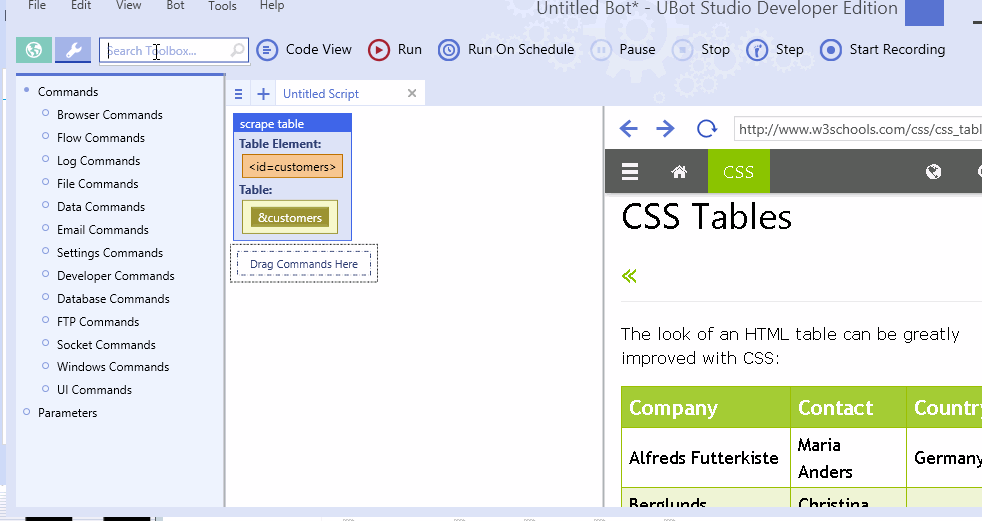Viewport: 982px width, 521px height.
Task: Click the Contact column header
Action: click(x=849, y=408)
